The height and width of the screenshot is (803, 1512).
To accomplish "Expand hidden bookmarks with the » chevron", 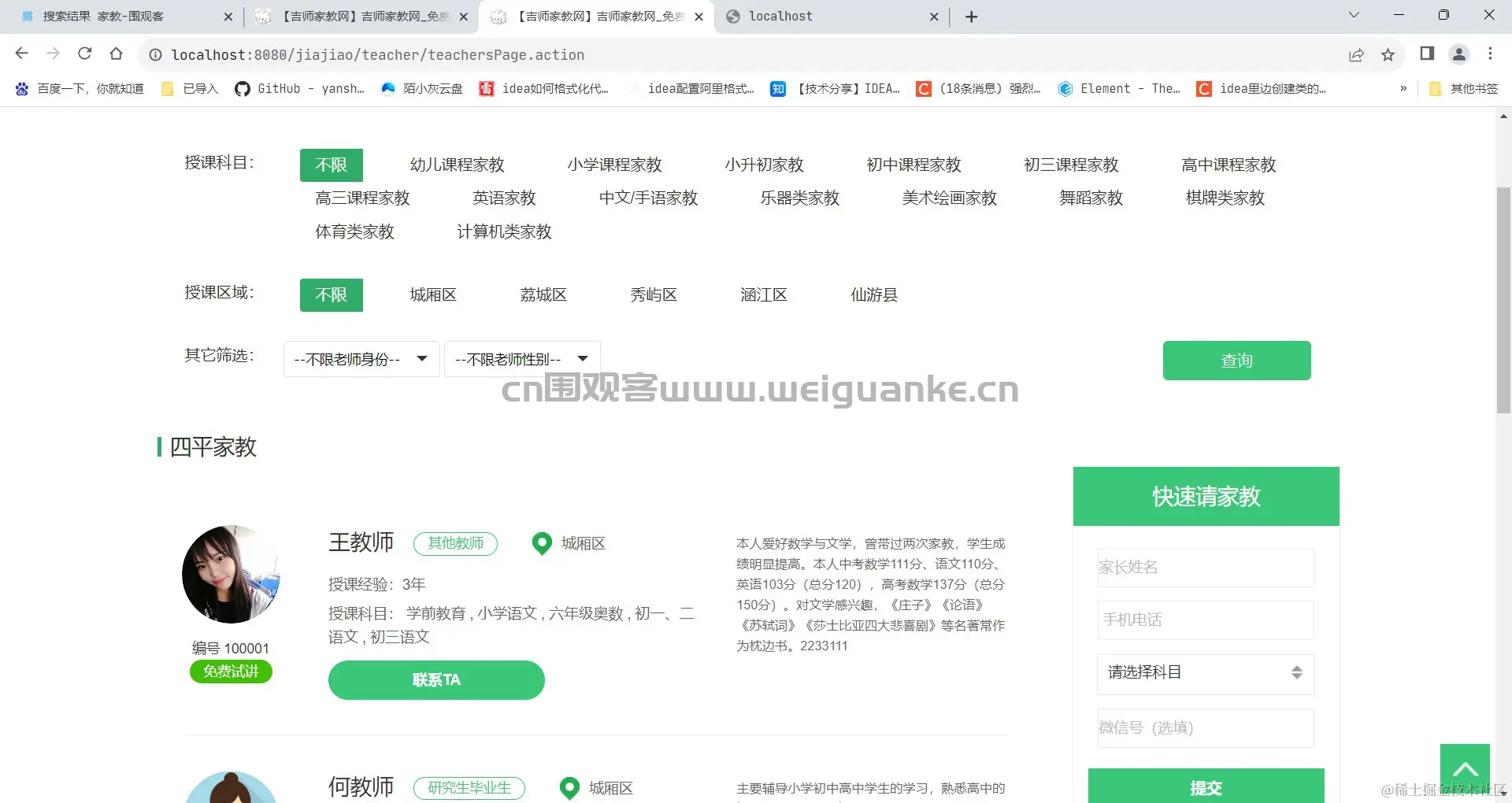I will [1403, 89].
